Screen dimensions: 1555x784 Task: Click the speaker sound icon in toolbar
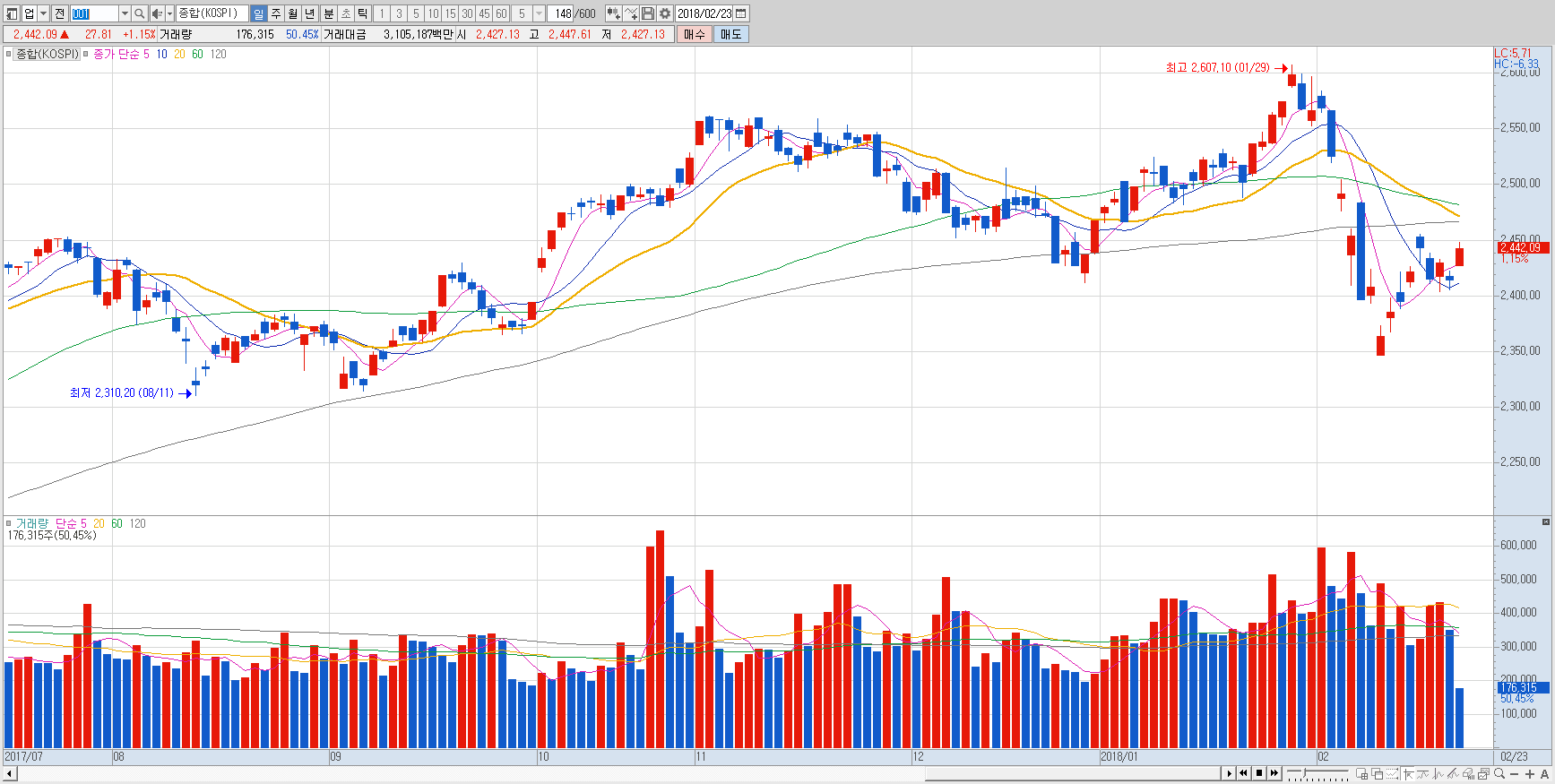pos(157,13)
